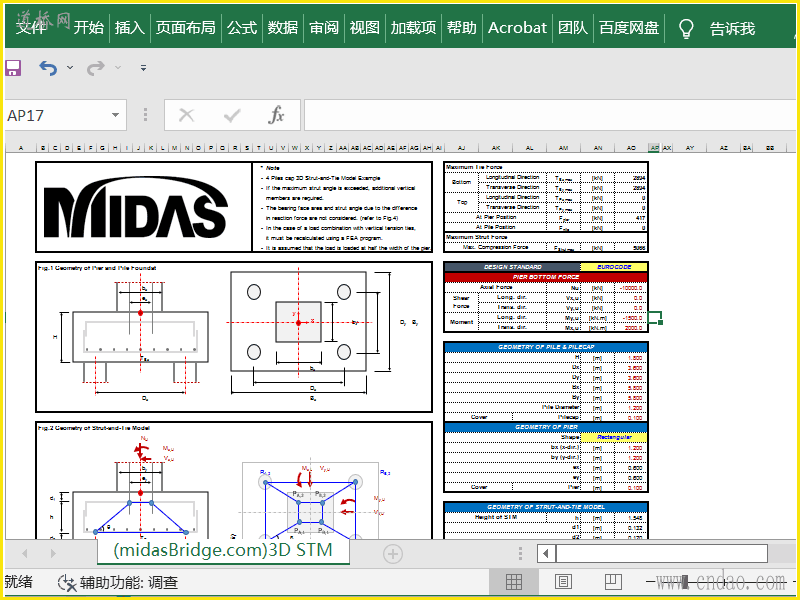Open the 视图 ribbon tab
Screen dimensions: 800x600
[x=364, y=28]
